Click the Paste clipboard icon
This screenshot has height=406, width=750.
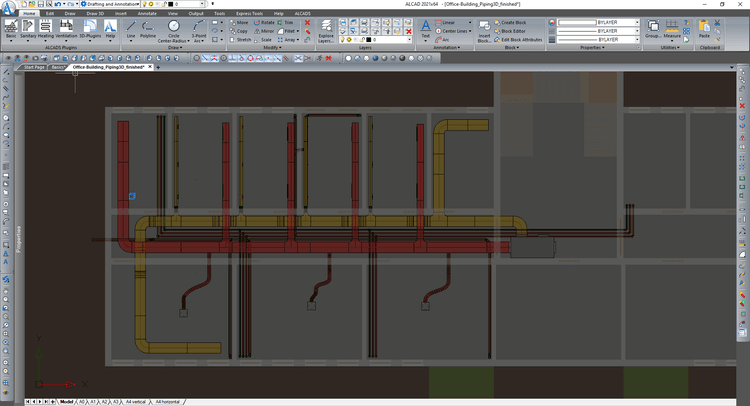[704, 29]
